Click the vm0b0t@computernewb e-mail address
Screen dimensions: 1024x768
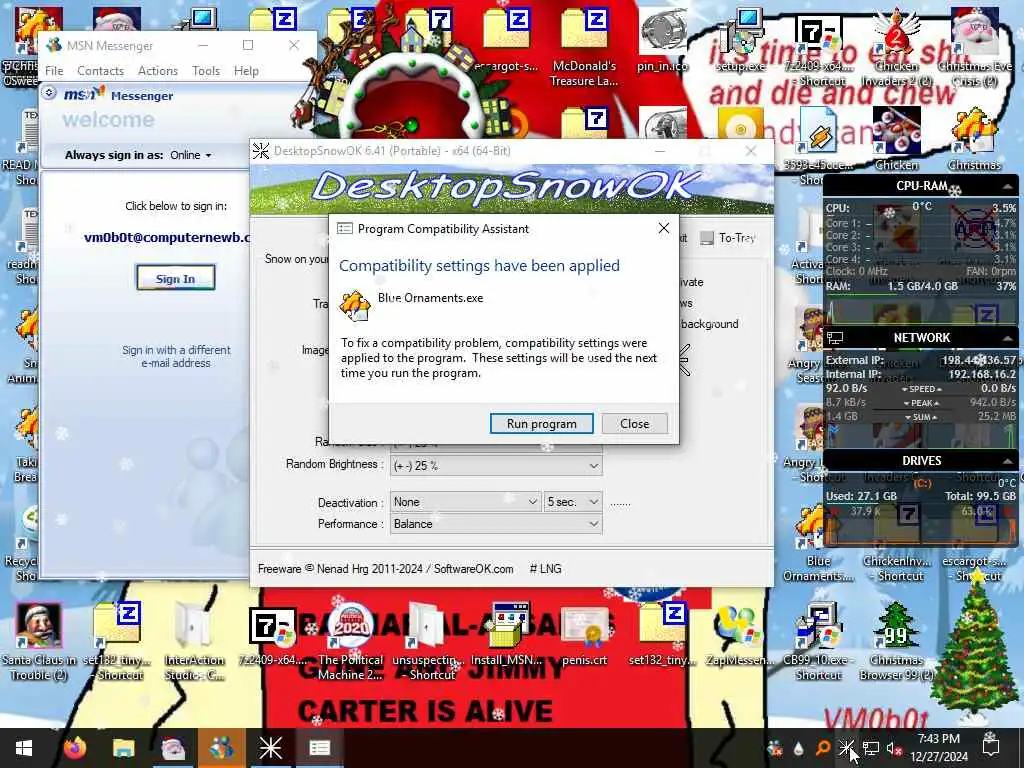[166, 237]
